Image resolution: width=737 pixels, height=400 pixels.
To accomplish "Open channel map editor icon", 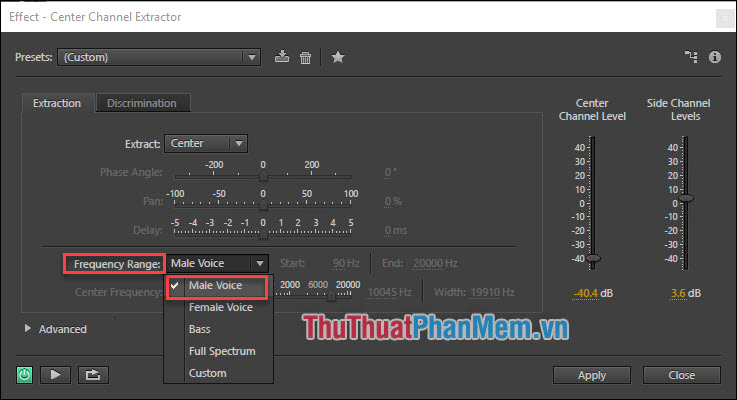I will pos(690,57).
